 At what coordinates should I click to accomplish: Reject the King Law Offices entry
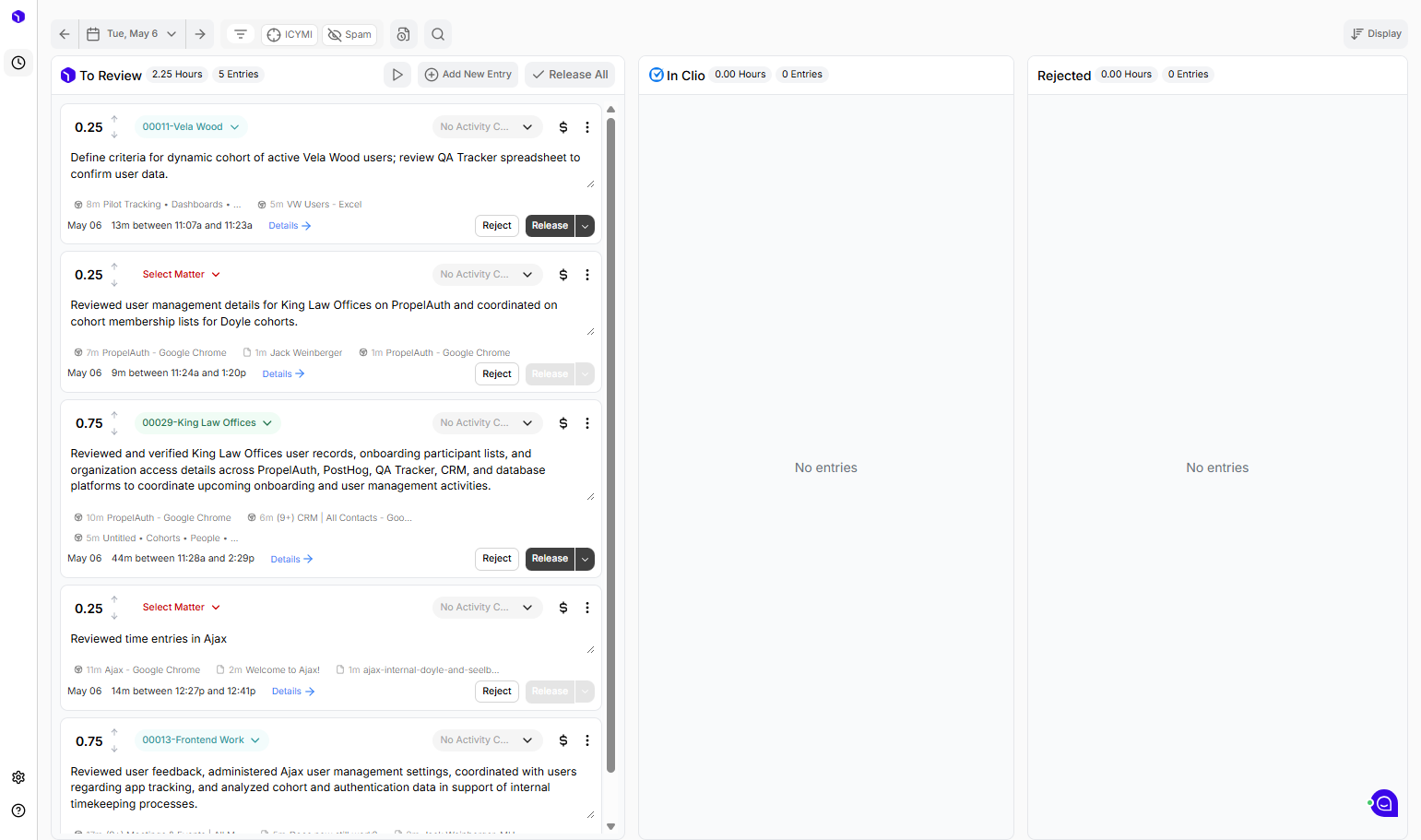click(x=497, y=559)
